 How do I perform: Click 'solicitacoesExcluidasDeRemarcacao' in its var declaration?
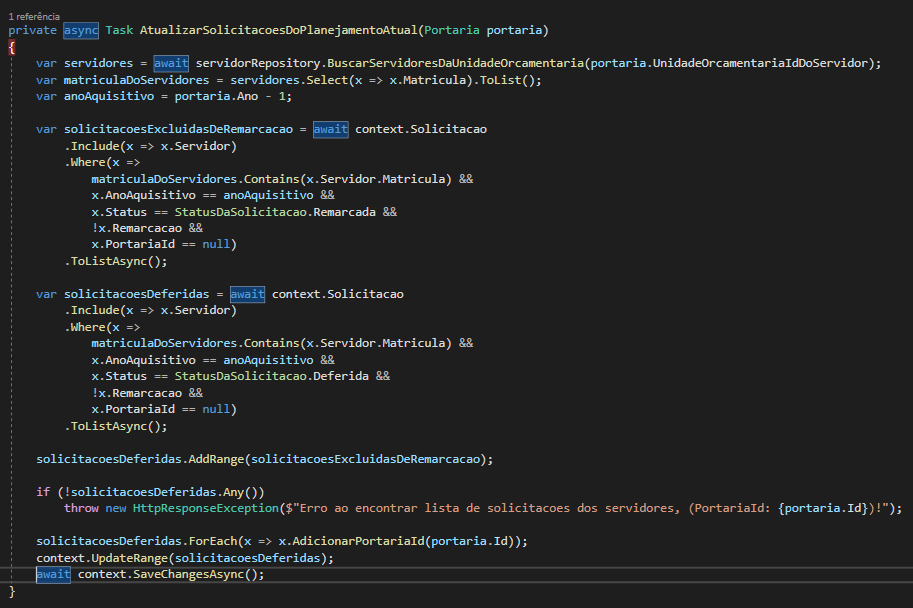(x=178, y=129)
